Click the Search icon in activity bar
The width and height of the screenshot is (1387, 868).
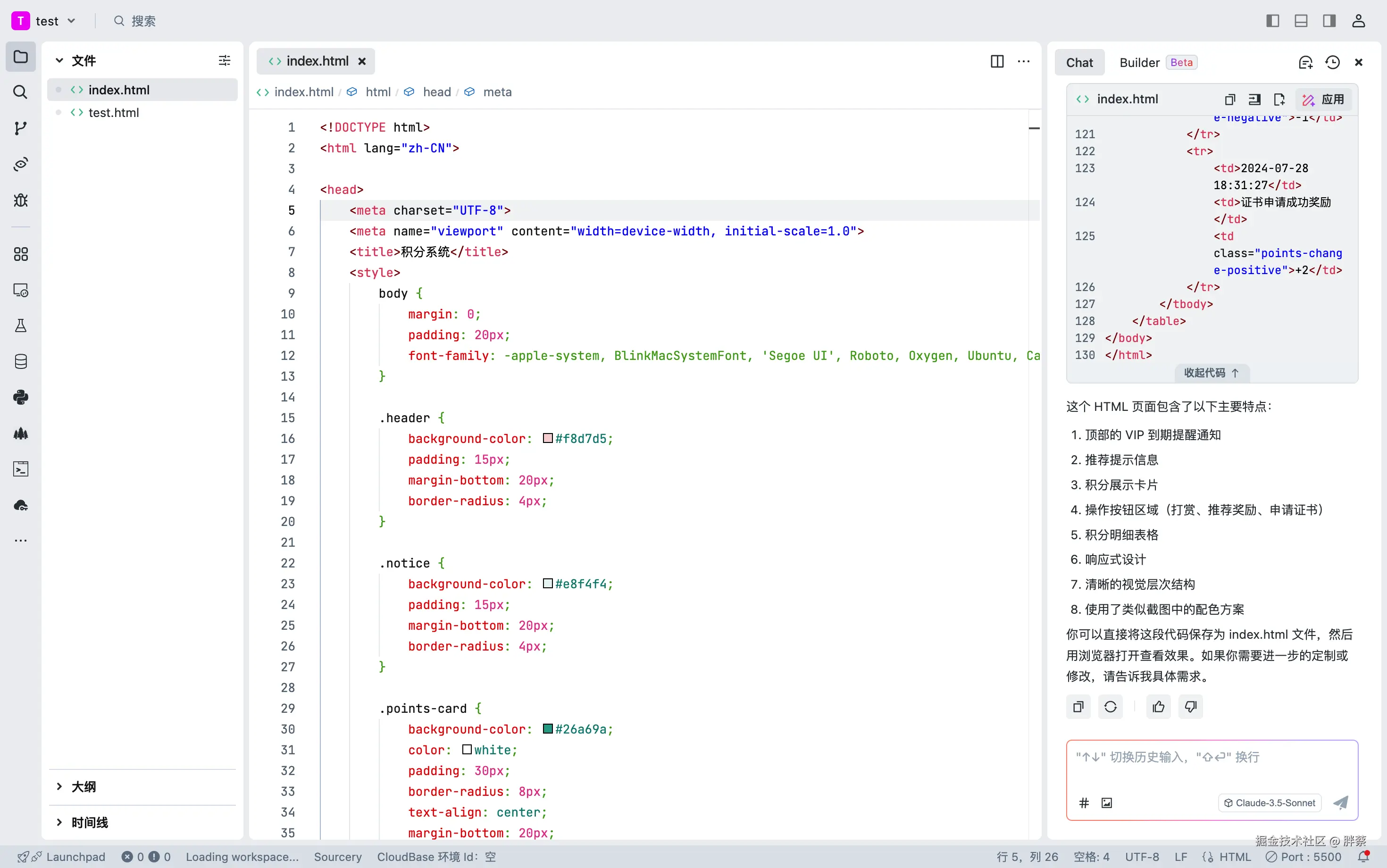pos(21,92)
